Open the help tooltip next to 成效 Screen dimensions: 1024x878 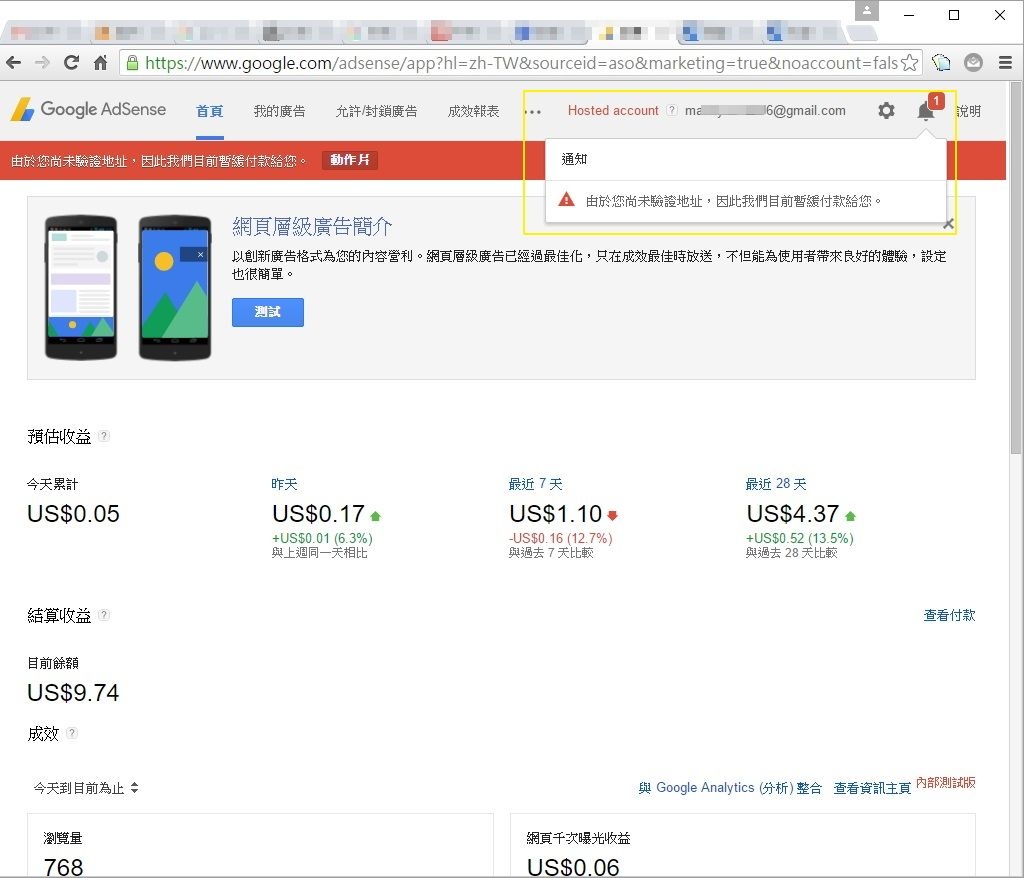pyautogui.click(x=72, y=734)
